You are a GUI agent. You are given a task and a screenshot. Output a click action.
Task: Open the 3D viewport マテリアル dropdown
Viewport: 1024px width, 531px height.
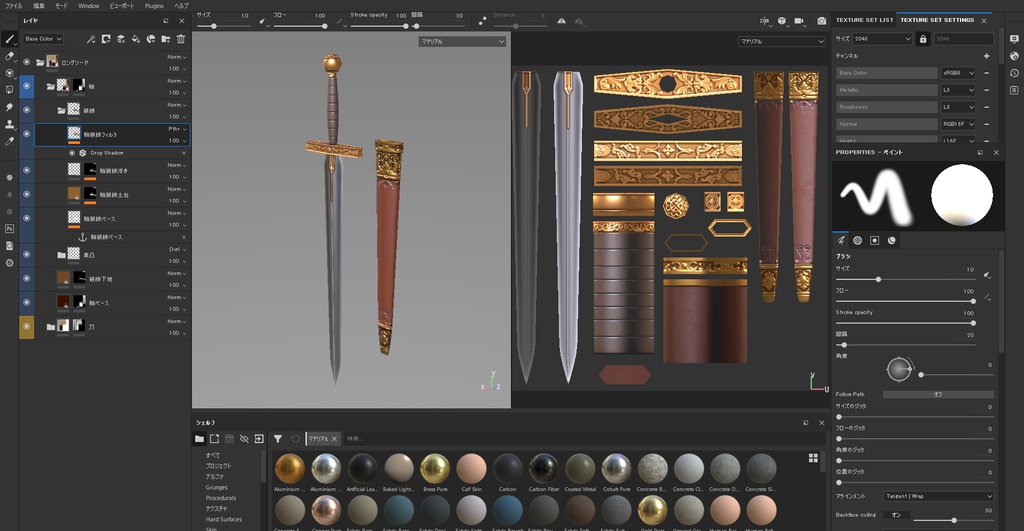[462, 41]
